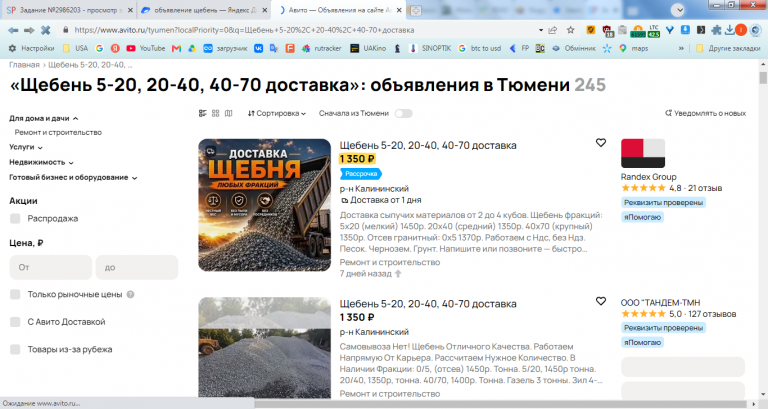Viewport: 768px width, 409px height.
Task: Open the gravel pile photo of second listing
Action: point(264,347)
